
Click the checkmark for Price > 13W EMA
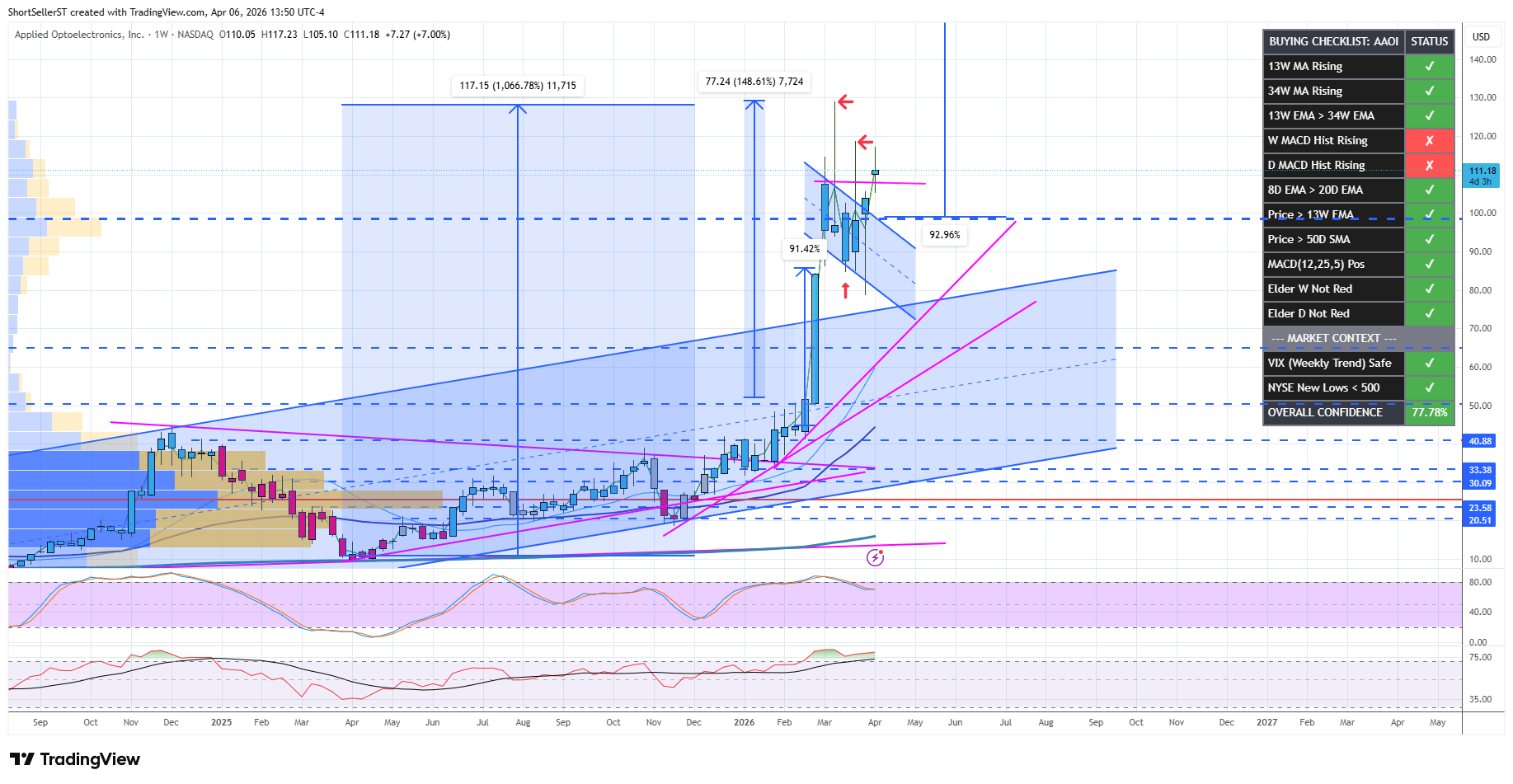[1429, 214]
